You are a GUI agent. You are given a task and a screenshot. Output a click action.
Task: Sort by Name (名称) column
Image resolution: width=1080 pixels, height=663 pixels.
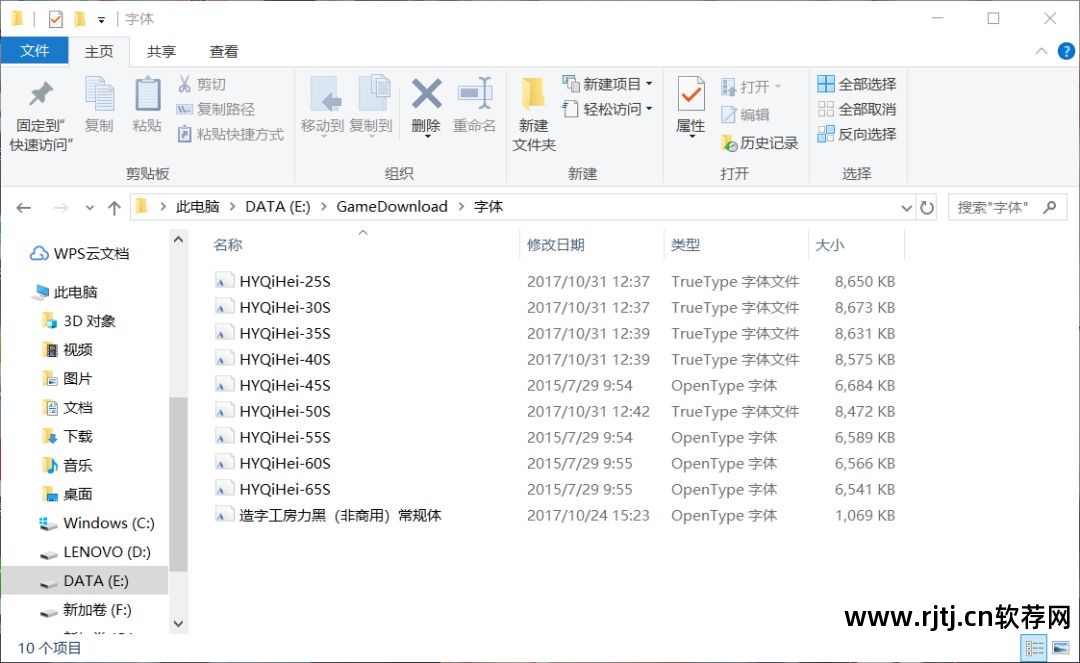click(x=227, y=245)
